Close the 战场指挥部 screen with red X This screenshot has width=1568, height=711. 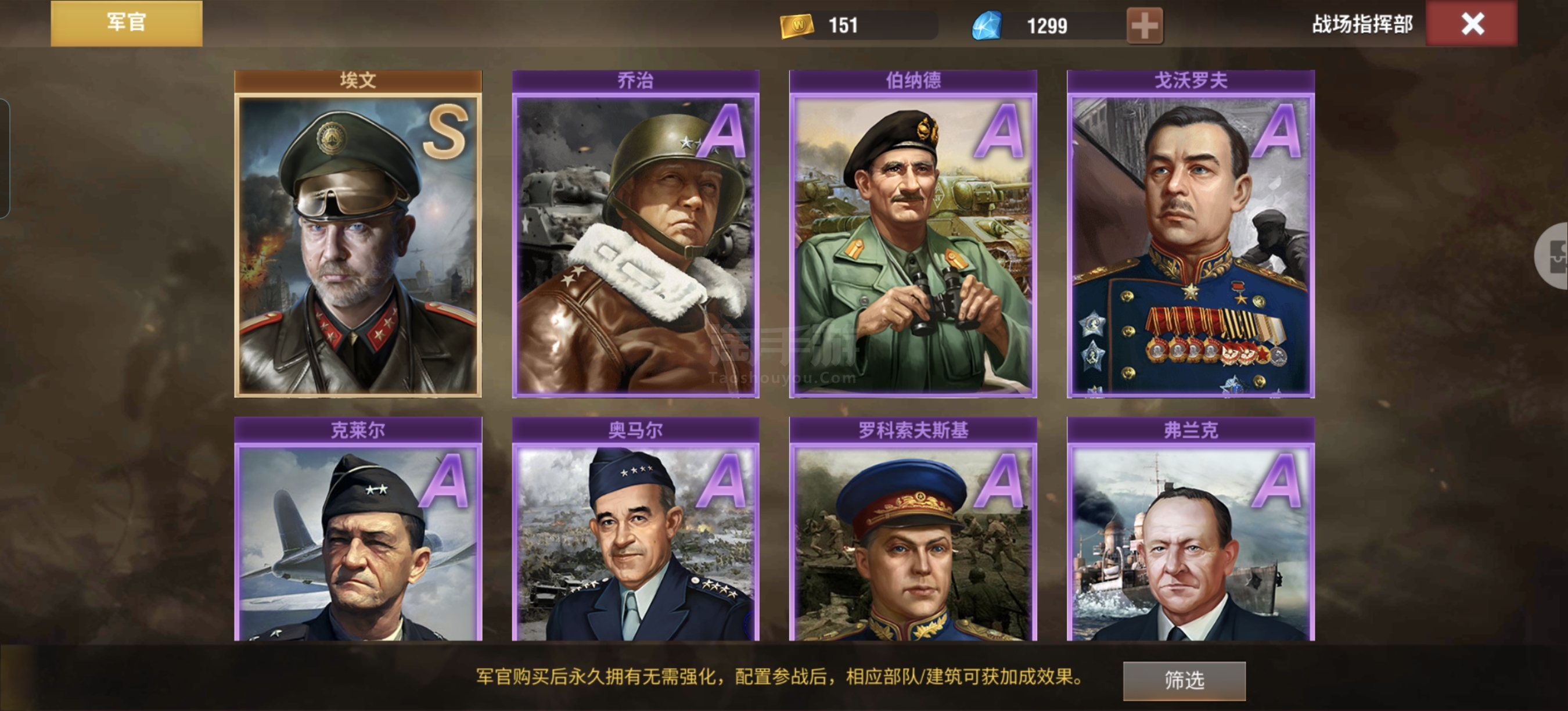coord(1472,23)
